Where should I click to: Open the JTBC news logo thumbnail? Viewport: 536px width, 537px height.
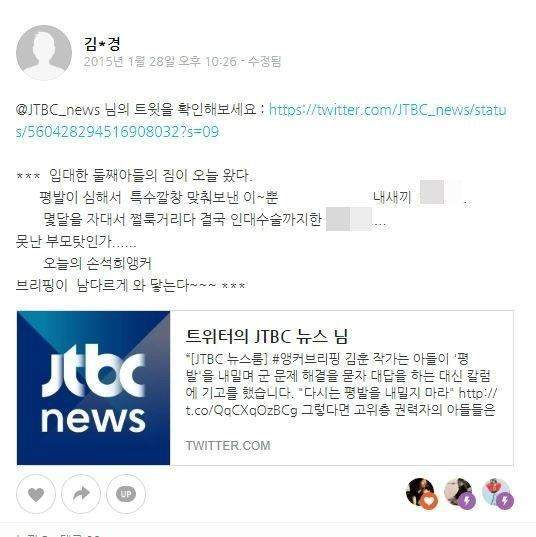point(94,388)
